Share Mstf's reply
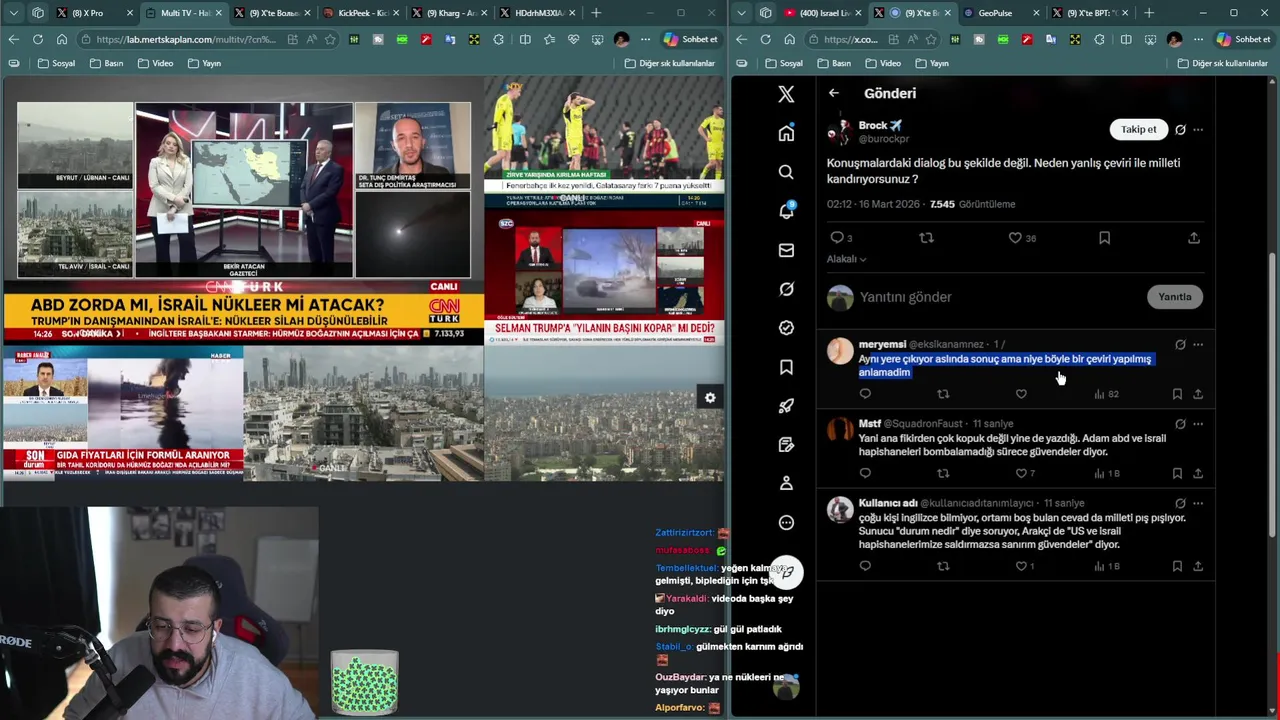The image size is (1280, 720). 1198,473
